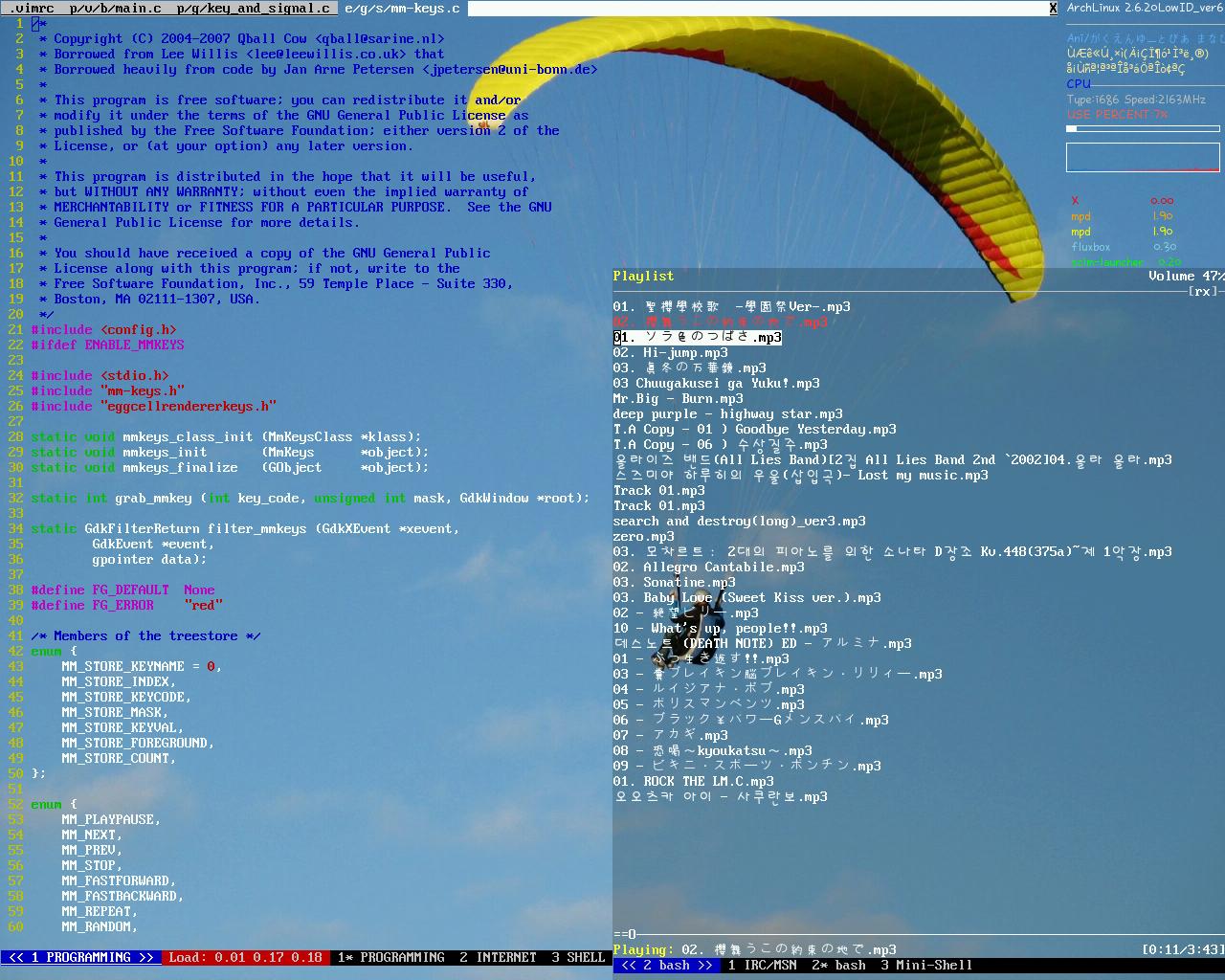
Task: Click the "Volume 47%" indicator
Action: (x=1186, y=276)
